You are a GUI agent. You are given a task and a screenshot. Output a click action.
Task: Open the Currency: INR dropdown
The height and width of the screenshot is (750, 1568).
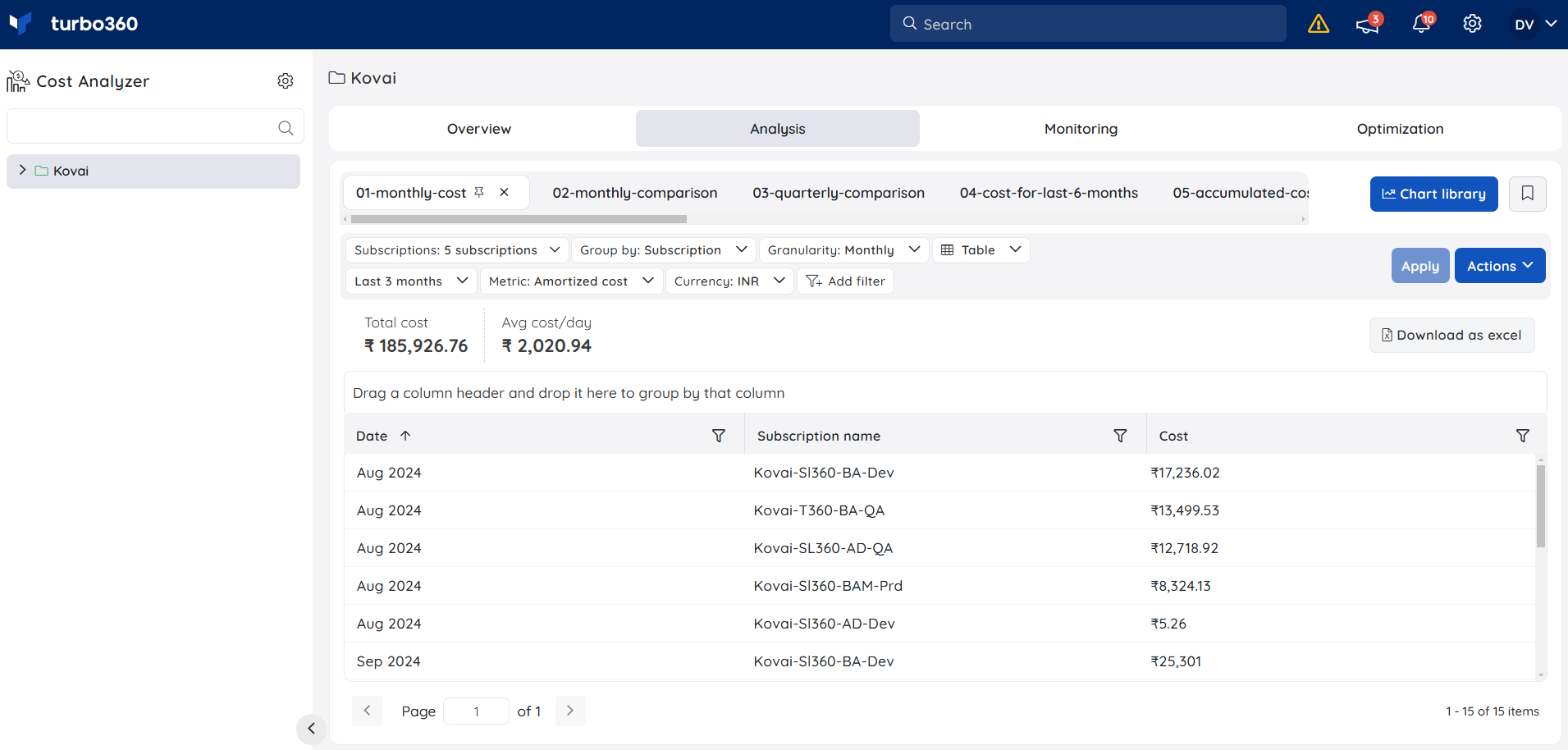(729, 281)
